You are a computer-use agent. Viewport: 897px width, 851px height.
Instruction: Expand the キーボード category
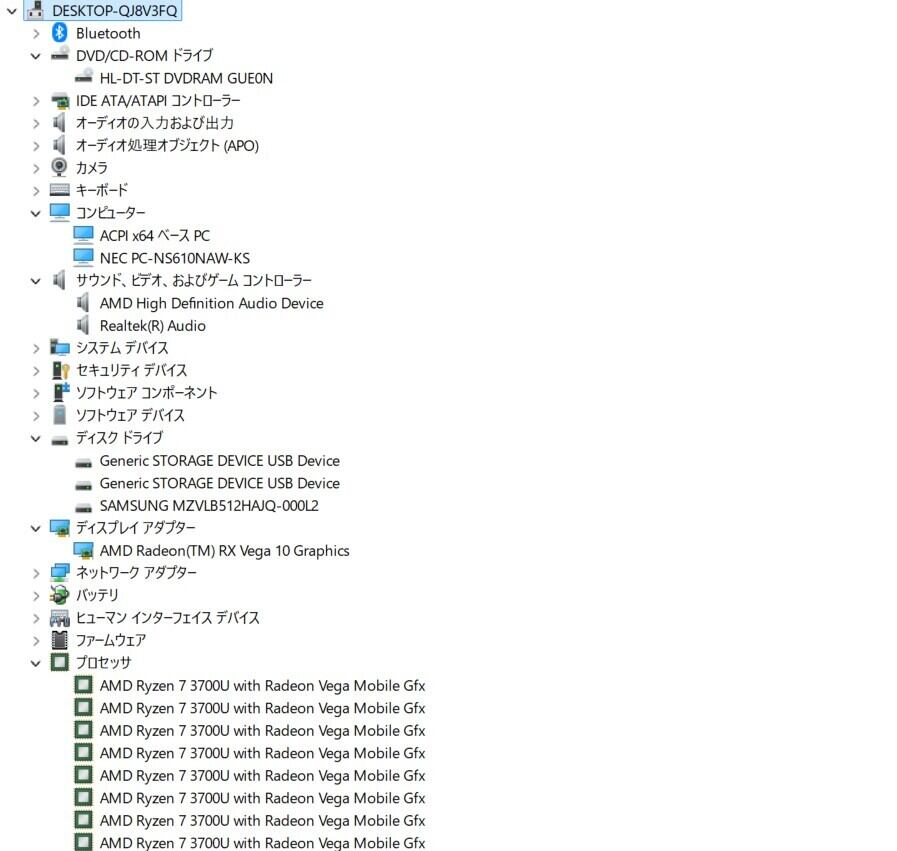[36, 191]
